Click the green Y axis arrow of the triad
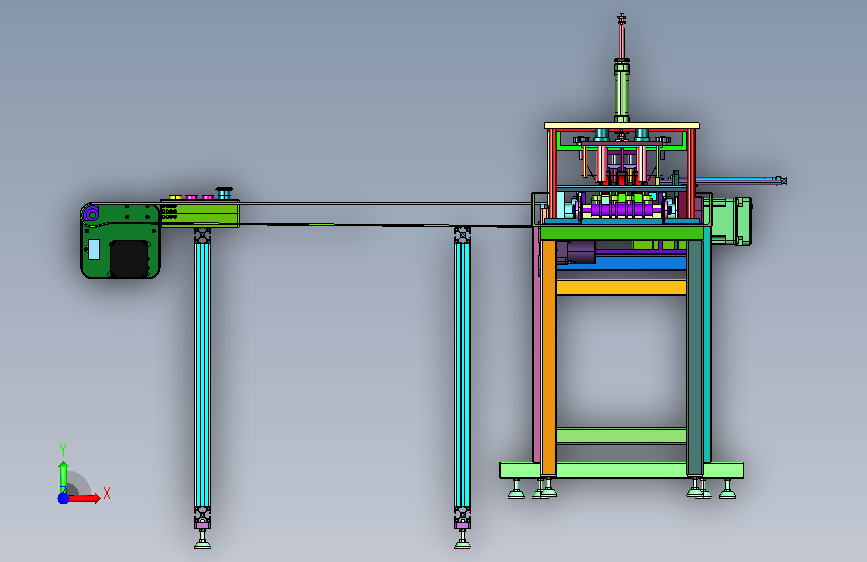The height and width of the screenshot is (562, 867). pos(63,477)
